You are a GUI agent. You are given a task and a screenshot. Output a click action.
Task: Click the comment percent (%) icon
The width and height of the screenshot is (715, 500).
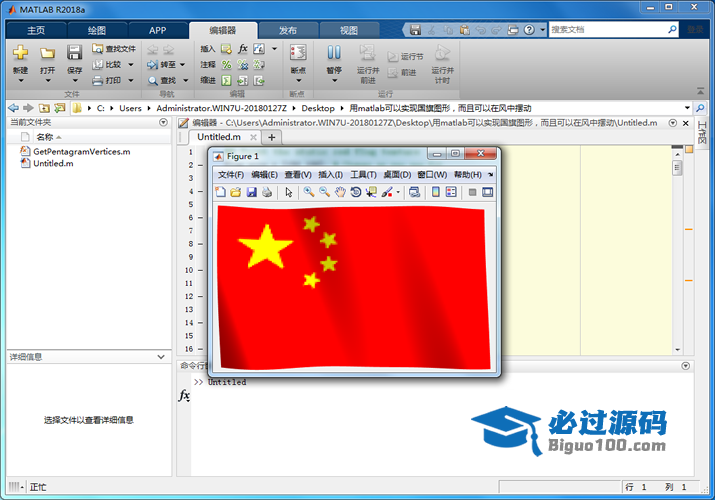pos(226,65)
